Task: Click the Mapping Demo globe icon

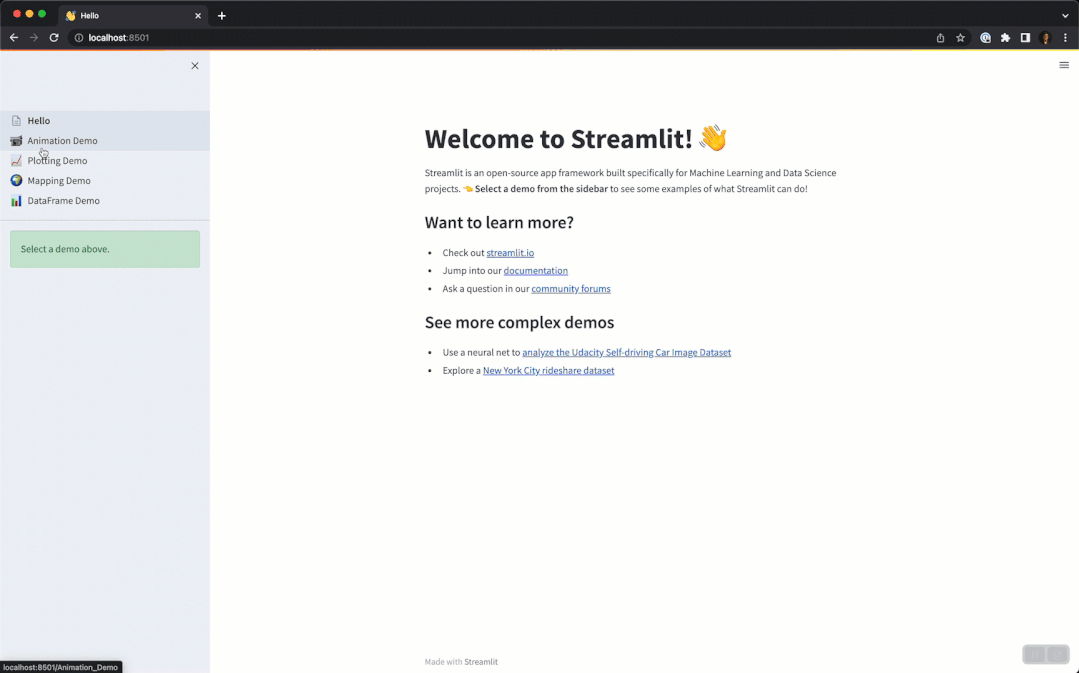Action: pyautogui.click(x=16, y=180)
